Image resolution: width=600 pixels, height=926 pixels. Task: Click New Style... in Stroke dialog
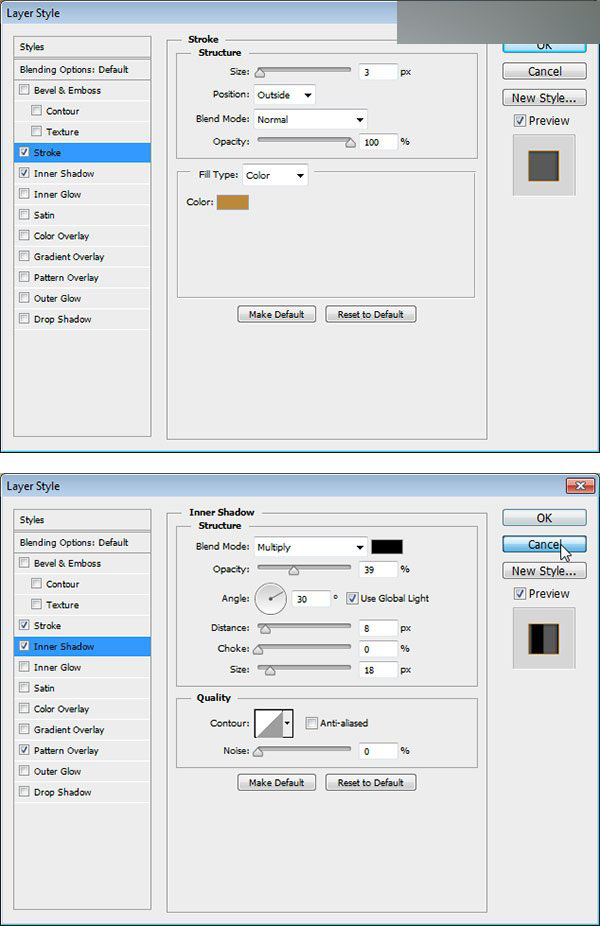coord(544,98)
